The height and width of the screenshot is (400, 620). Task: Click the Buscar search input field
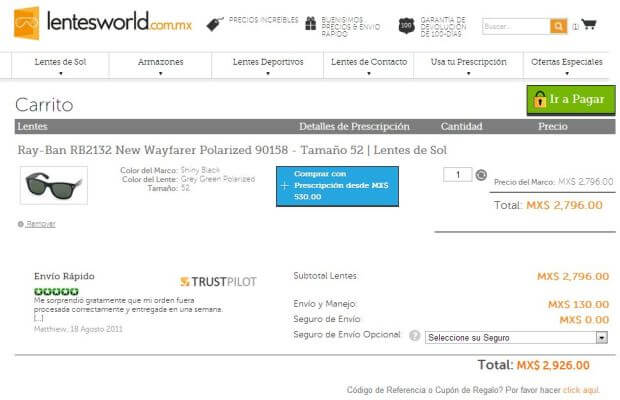point(516,26)
